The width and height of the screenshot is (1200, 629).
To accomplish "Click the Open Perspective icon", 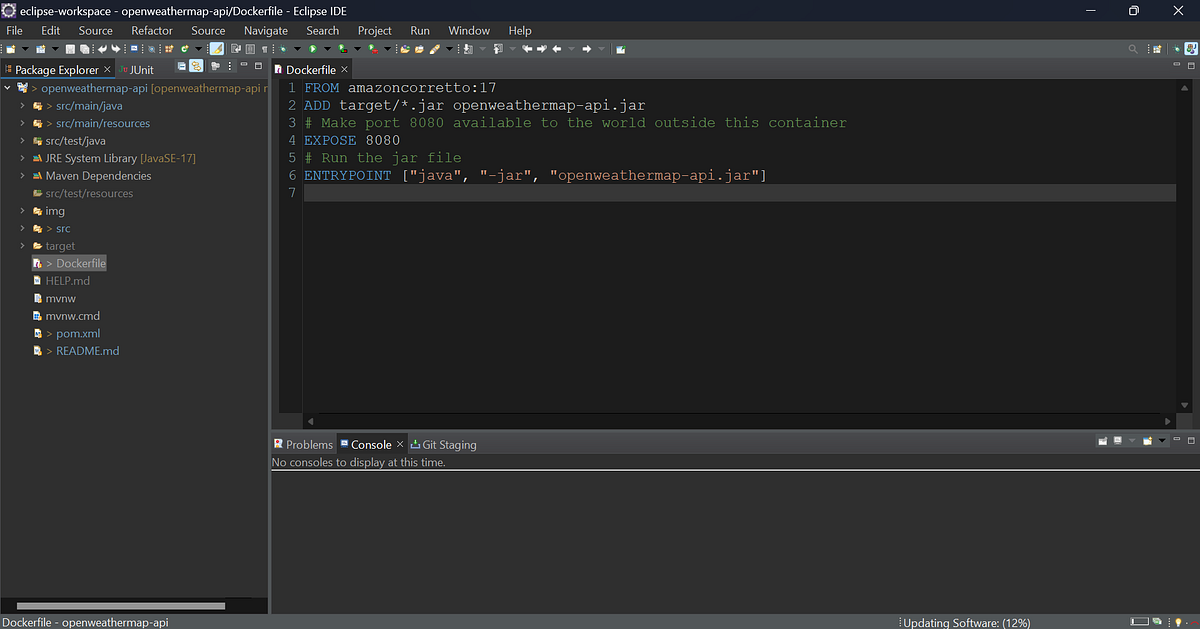I will pos(1156,48).
